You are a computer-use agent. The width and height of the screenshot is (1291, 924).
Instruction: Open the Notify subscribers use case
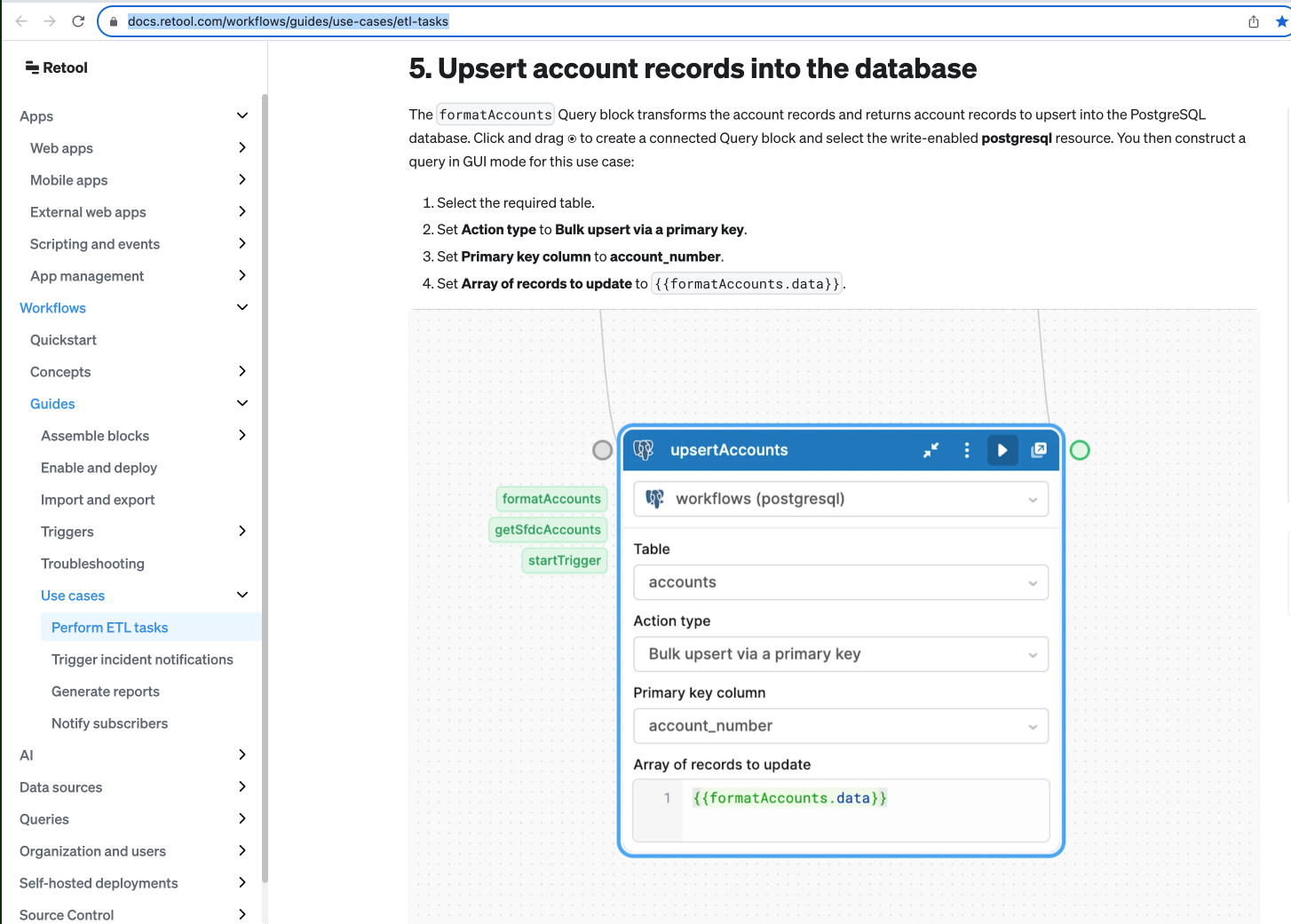click(x=109, y=723)
